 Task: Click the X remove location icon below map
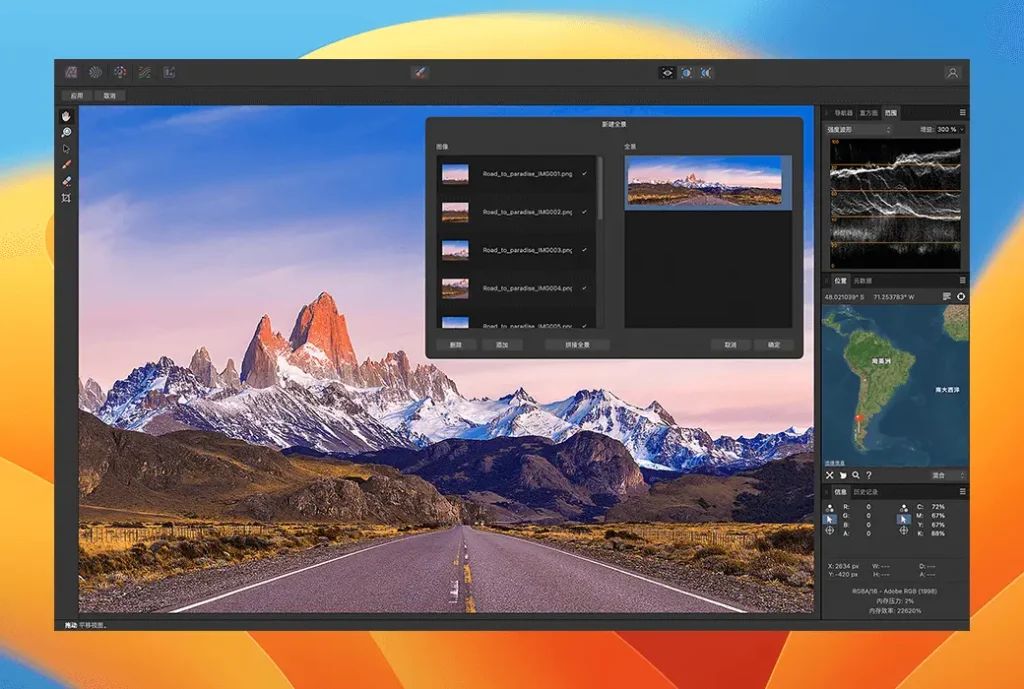[829, 475]
